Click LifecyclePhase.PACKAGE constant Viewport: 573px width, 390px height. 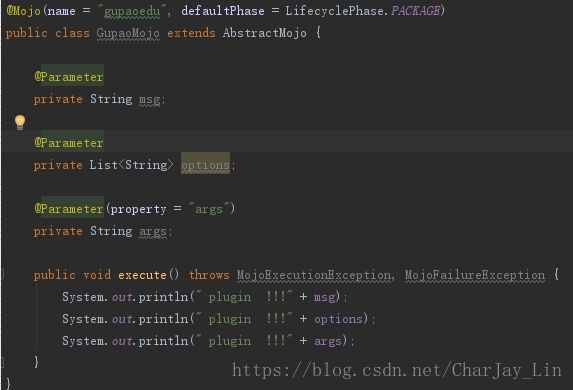coord(363,11)
